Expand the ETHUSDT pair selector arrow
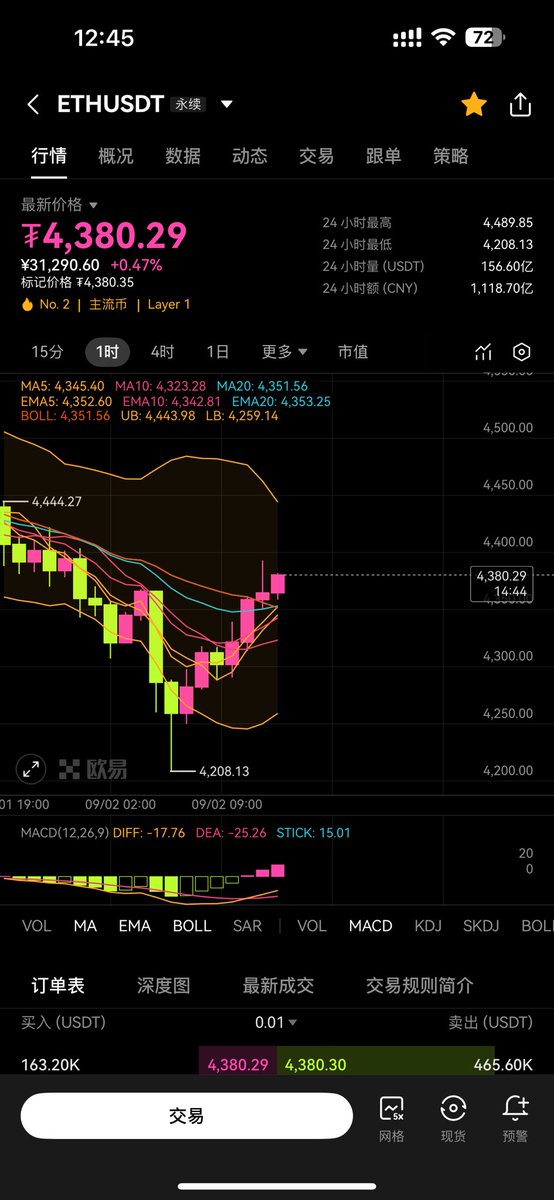554x1200 pixels. click(227, 105)
